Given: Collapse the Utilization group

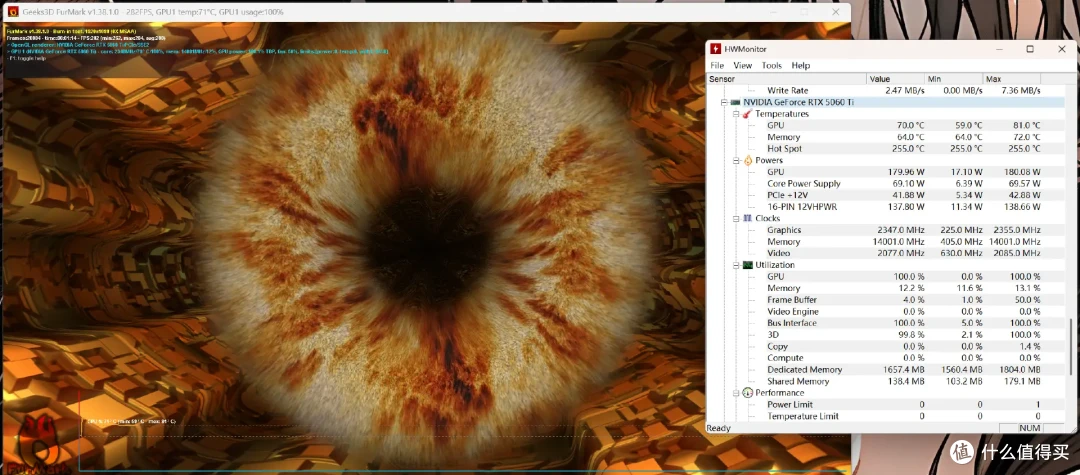Looking at the screenshot, I should (736, 265).
